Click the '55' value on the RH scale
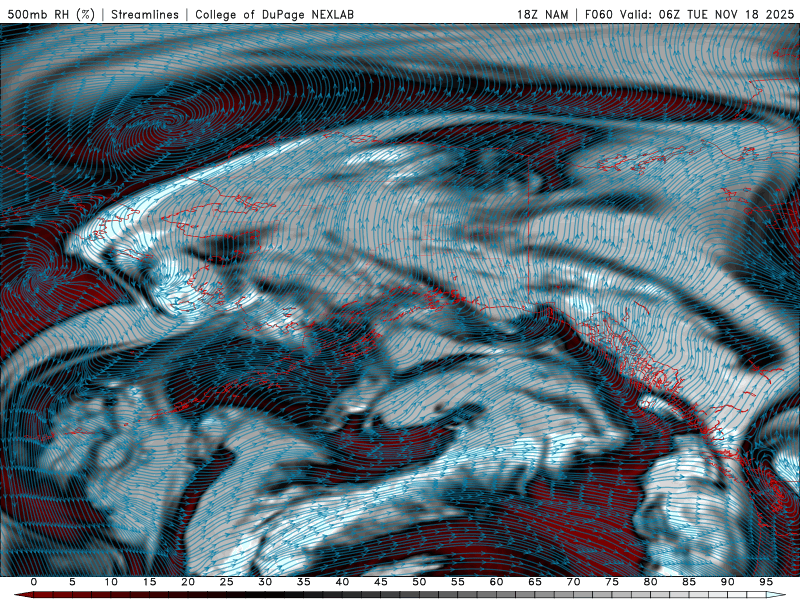 (x=458, y=582)
